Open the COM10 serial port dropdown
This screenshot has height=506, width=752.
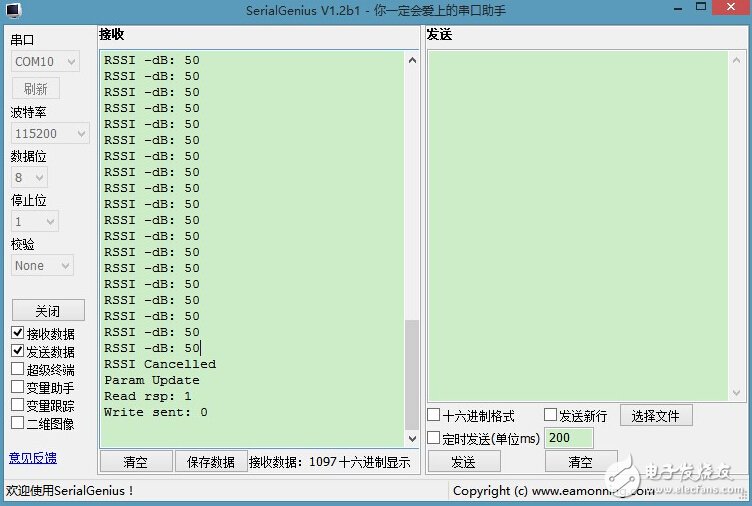point(45,62)
